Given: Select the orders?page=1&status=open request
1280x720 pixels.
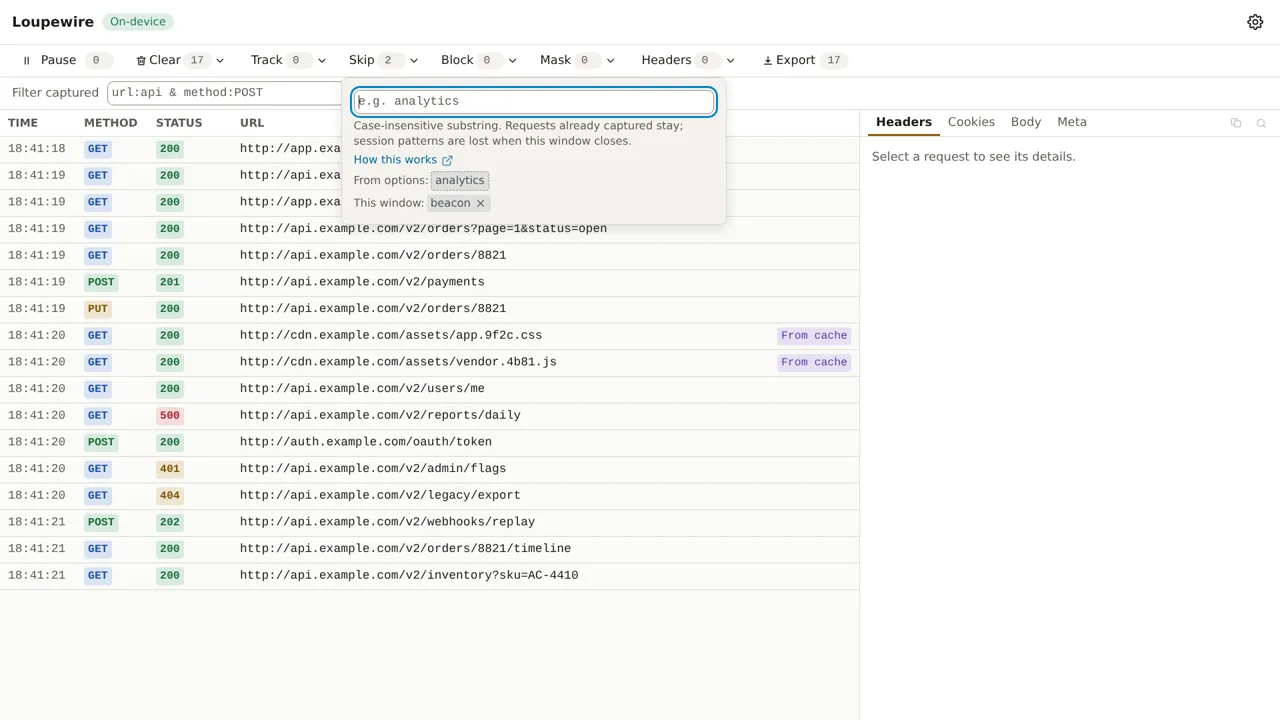Looking at the screenshot, I should pyautogui.click(x=429, y=229).
